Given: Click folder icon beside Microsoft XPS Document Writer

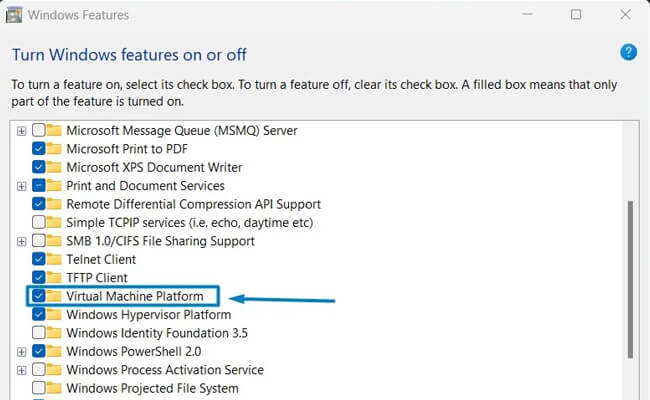Looking at the screenshot, I should pyautogui.click(x=54, y=167).
